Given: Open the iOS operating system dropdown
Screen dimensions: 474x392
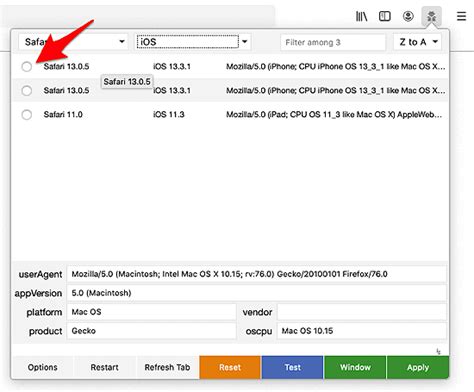Looking at the screenshot, I should coord(192,42).
